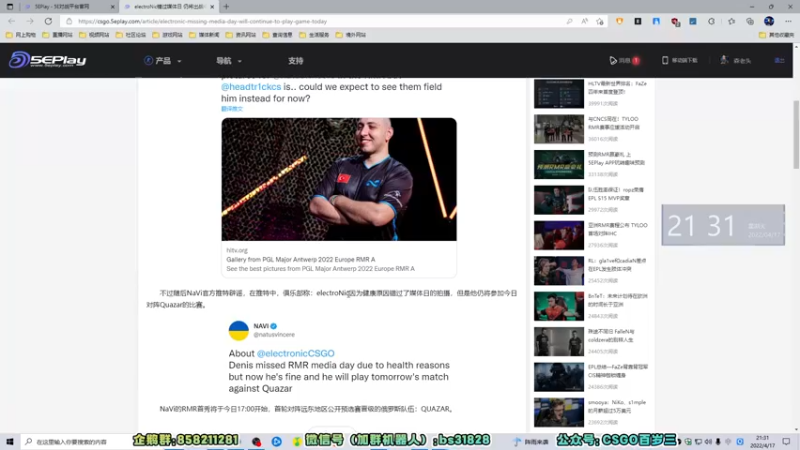Switch to the first 5EPlay tab
The height and width of the screenshot is (450, 800).
coord(68,7)
